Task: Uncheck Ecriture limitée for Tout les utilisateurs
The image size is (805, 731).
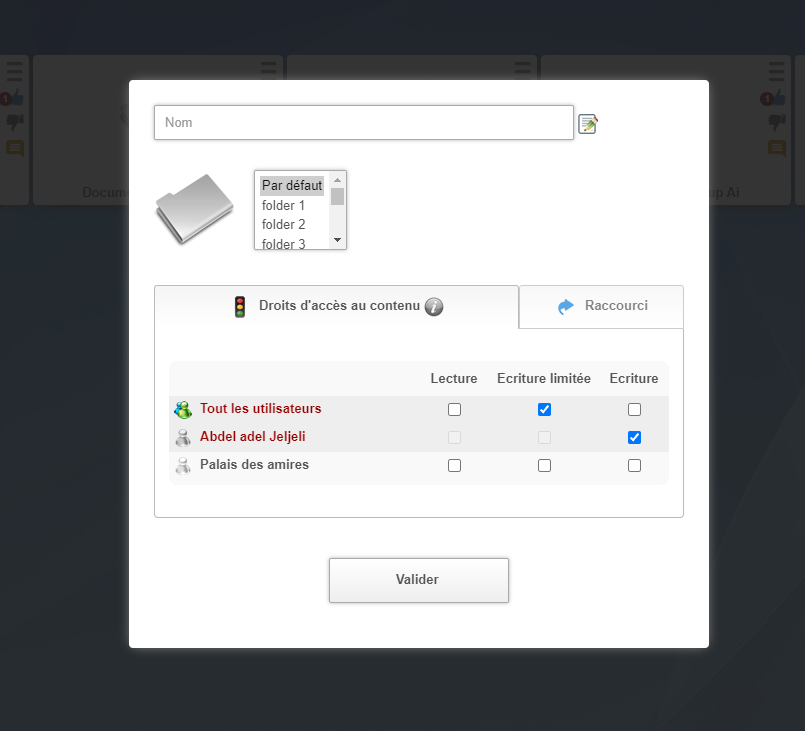Action: point(544,410)
